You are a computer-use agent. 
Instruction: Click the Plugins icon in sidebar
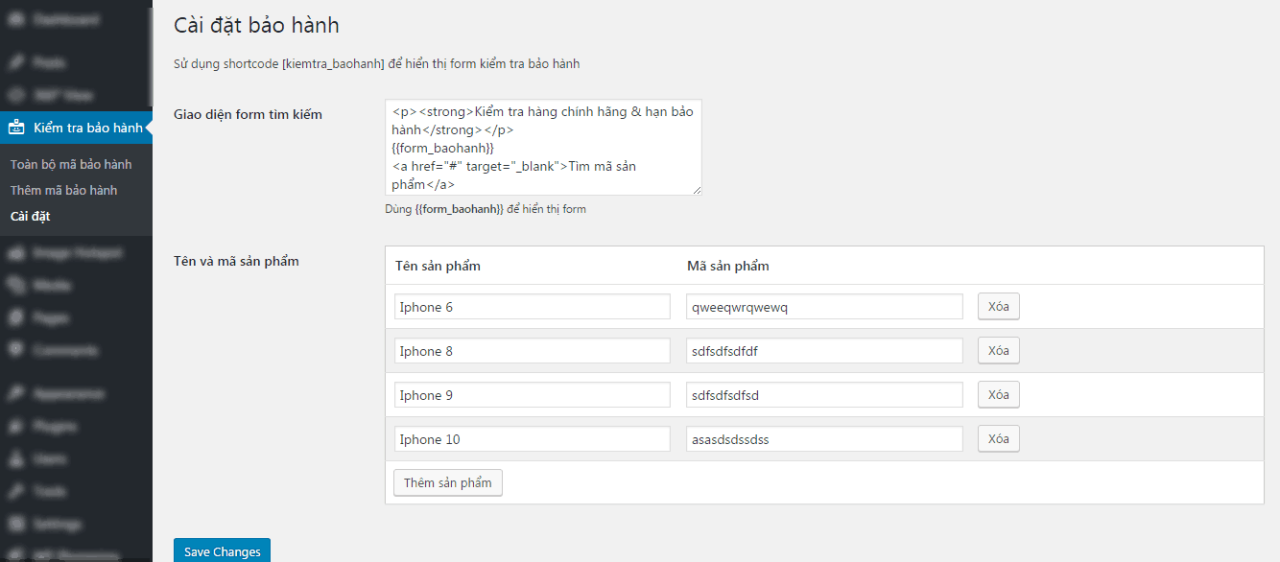pos(16,426)
